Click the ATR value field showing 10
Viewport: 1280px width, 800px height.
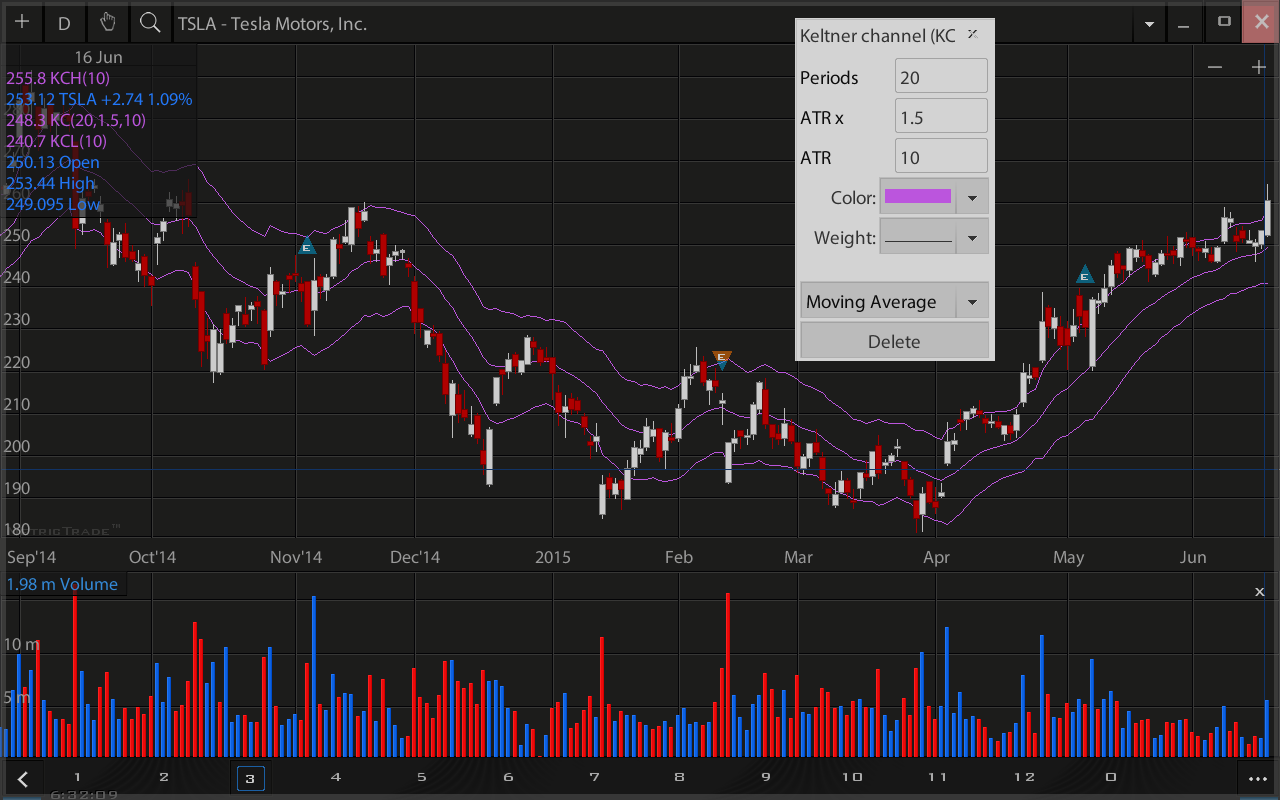click(x=941, y=156)
